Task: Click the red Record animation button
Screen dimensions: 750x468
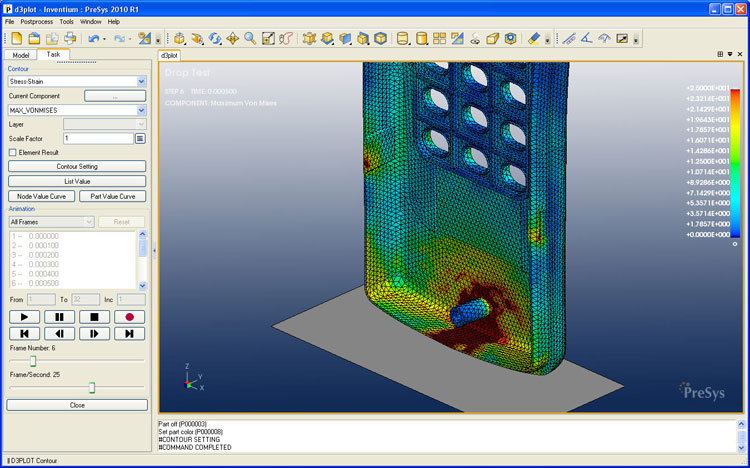Action: pos(129,317)
